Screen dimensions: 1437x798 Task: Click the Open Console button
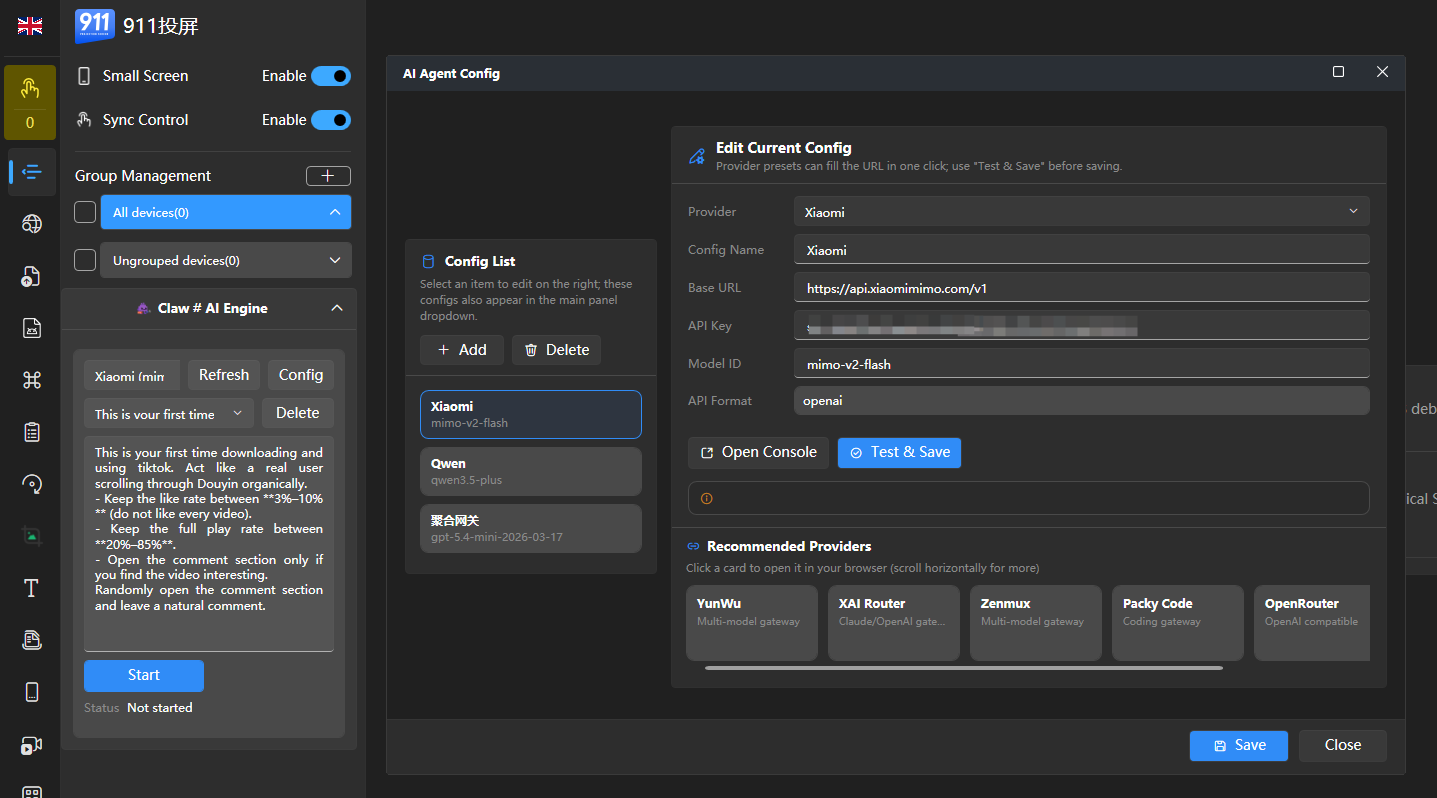coord(758,452)
